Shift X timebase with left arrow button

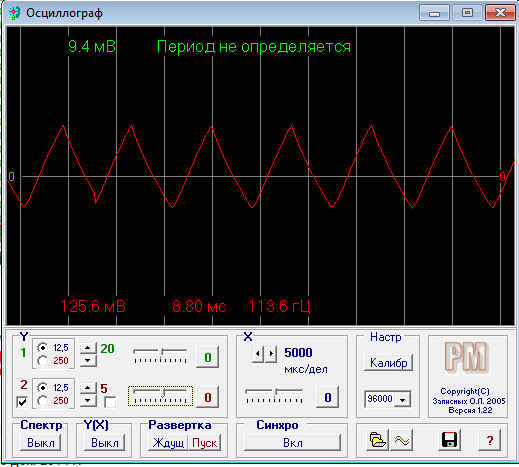tap(258, 353)
